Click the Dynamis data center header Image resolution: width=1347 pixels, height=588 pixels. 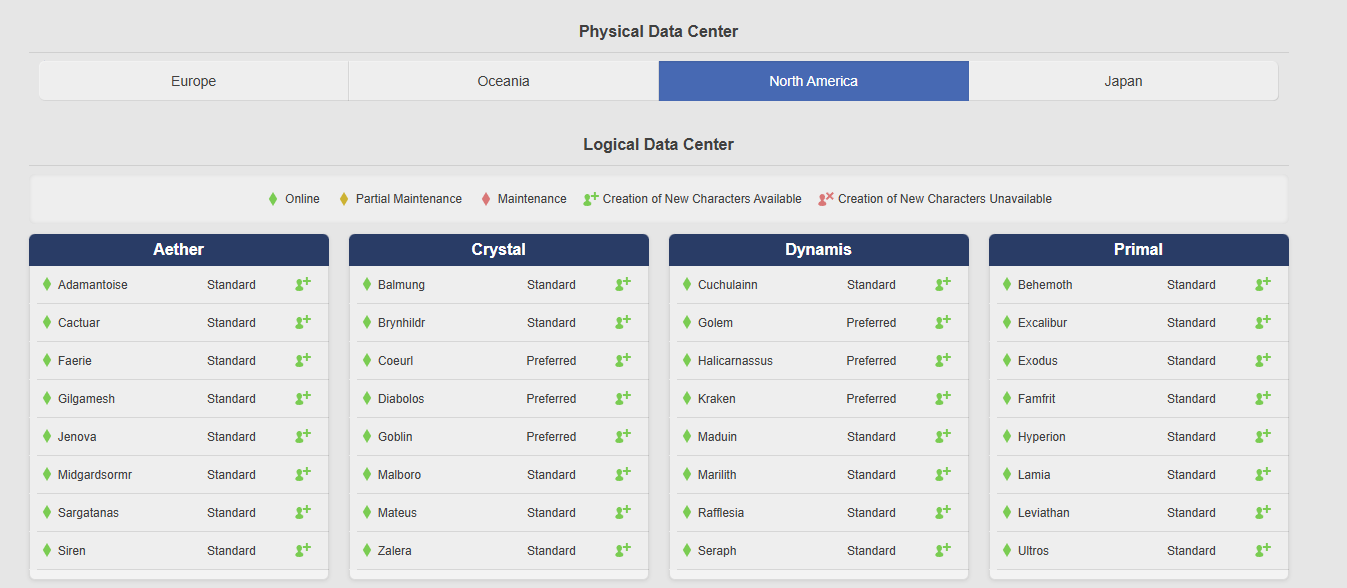pyautogui.click(x=819, y=250)
